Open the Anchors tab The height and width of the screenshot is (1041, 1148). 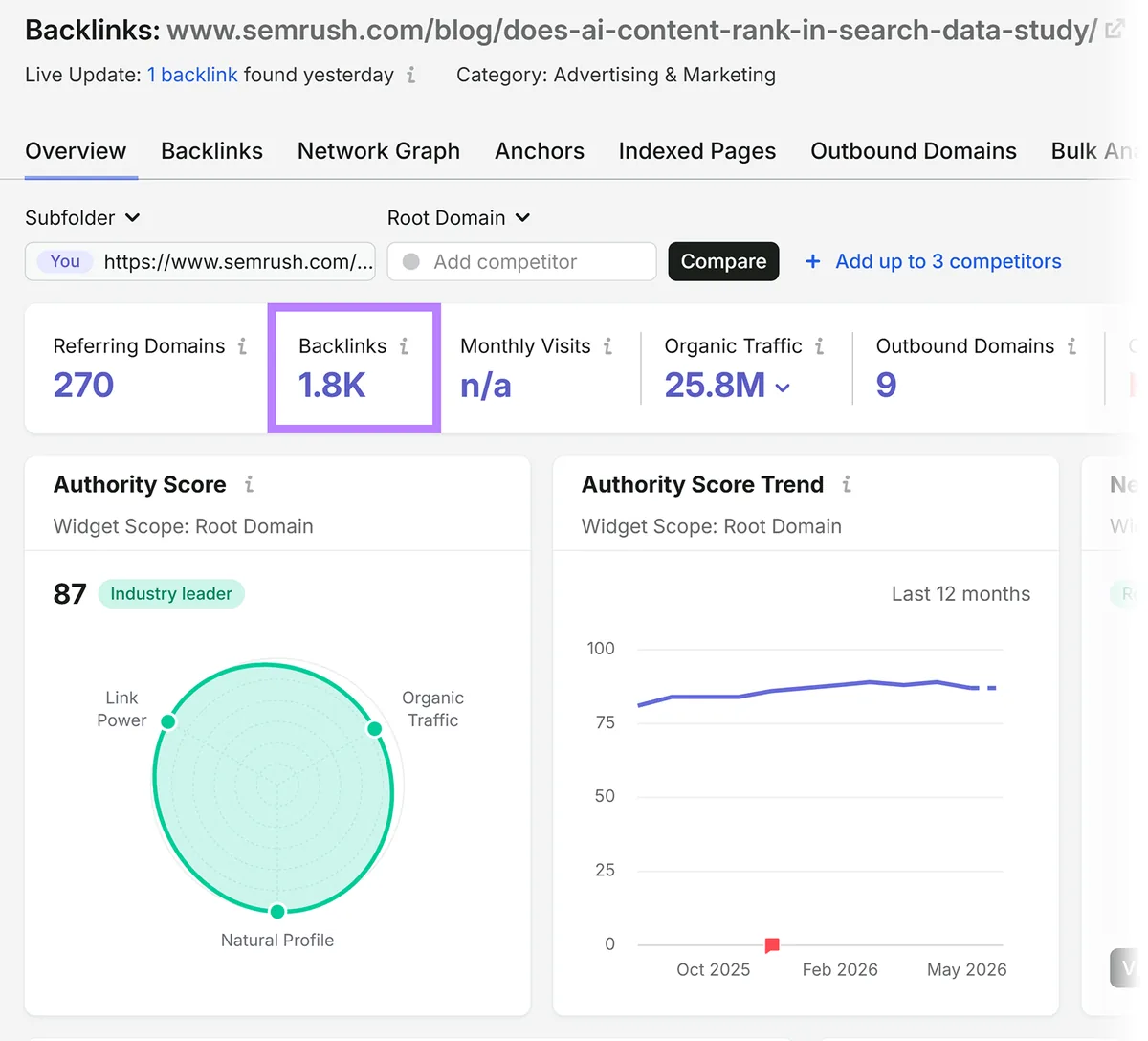(x=540, y=151)
